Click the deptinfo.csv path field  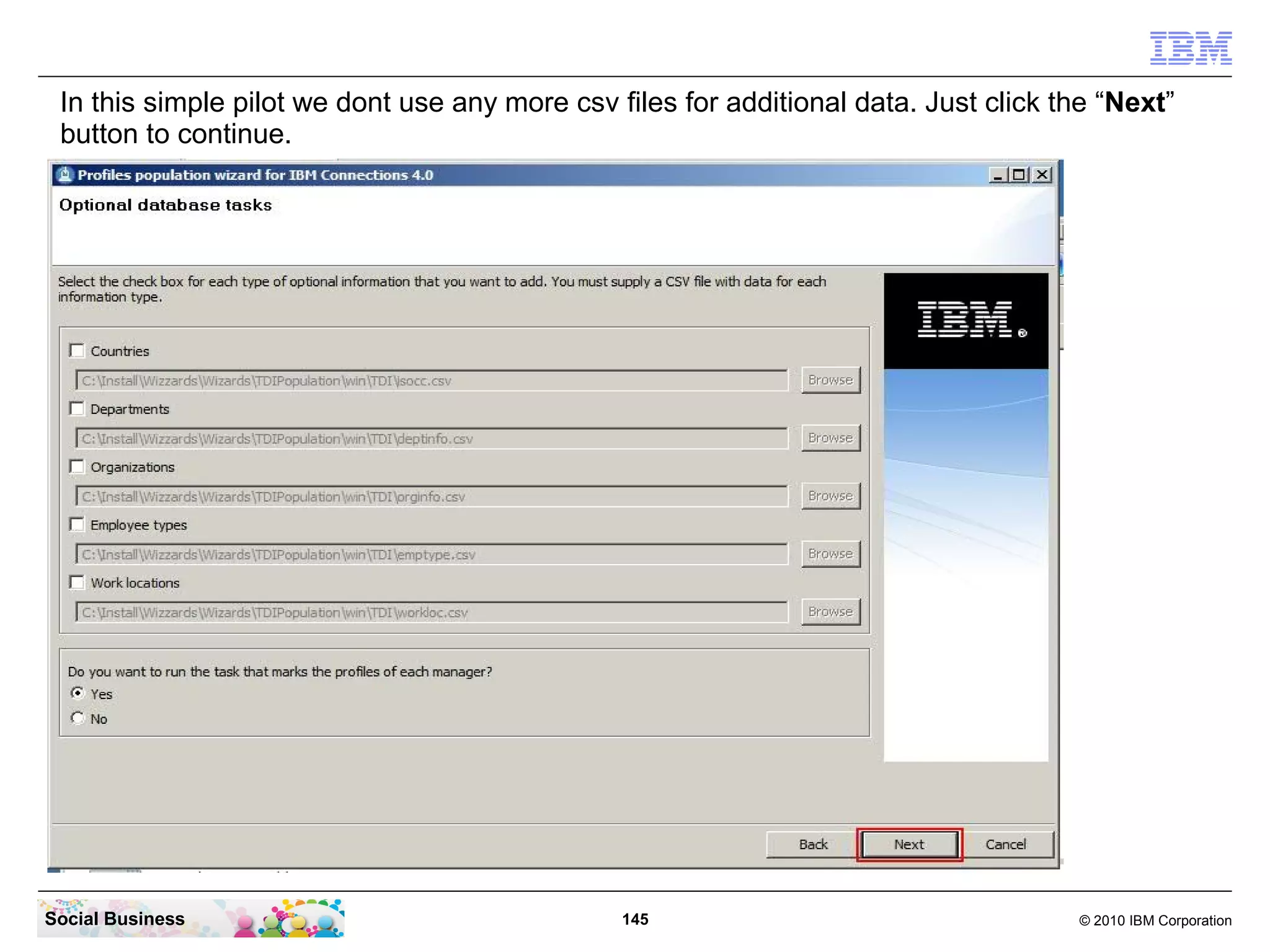[432, 439]
